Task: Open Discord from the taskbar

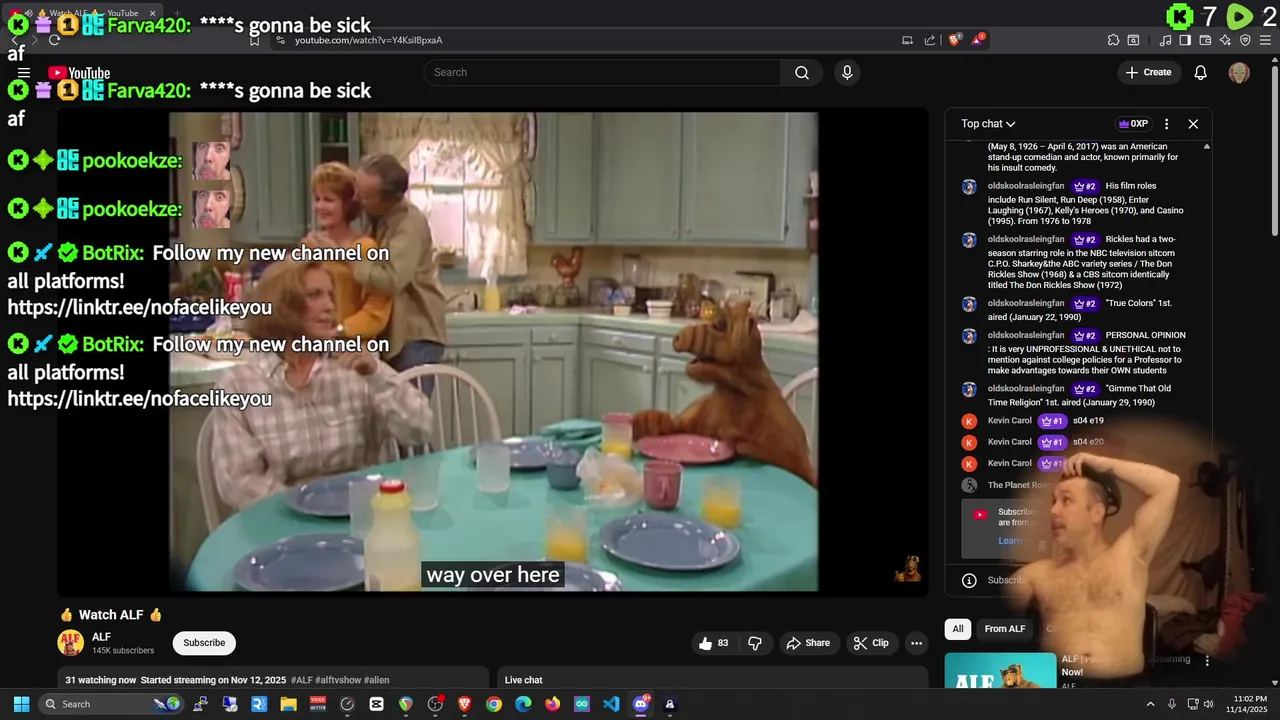Action: [x=641, y=704]
